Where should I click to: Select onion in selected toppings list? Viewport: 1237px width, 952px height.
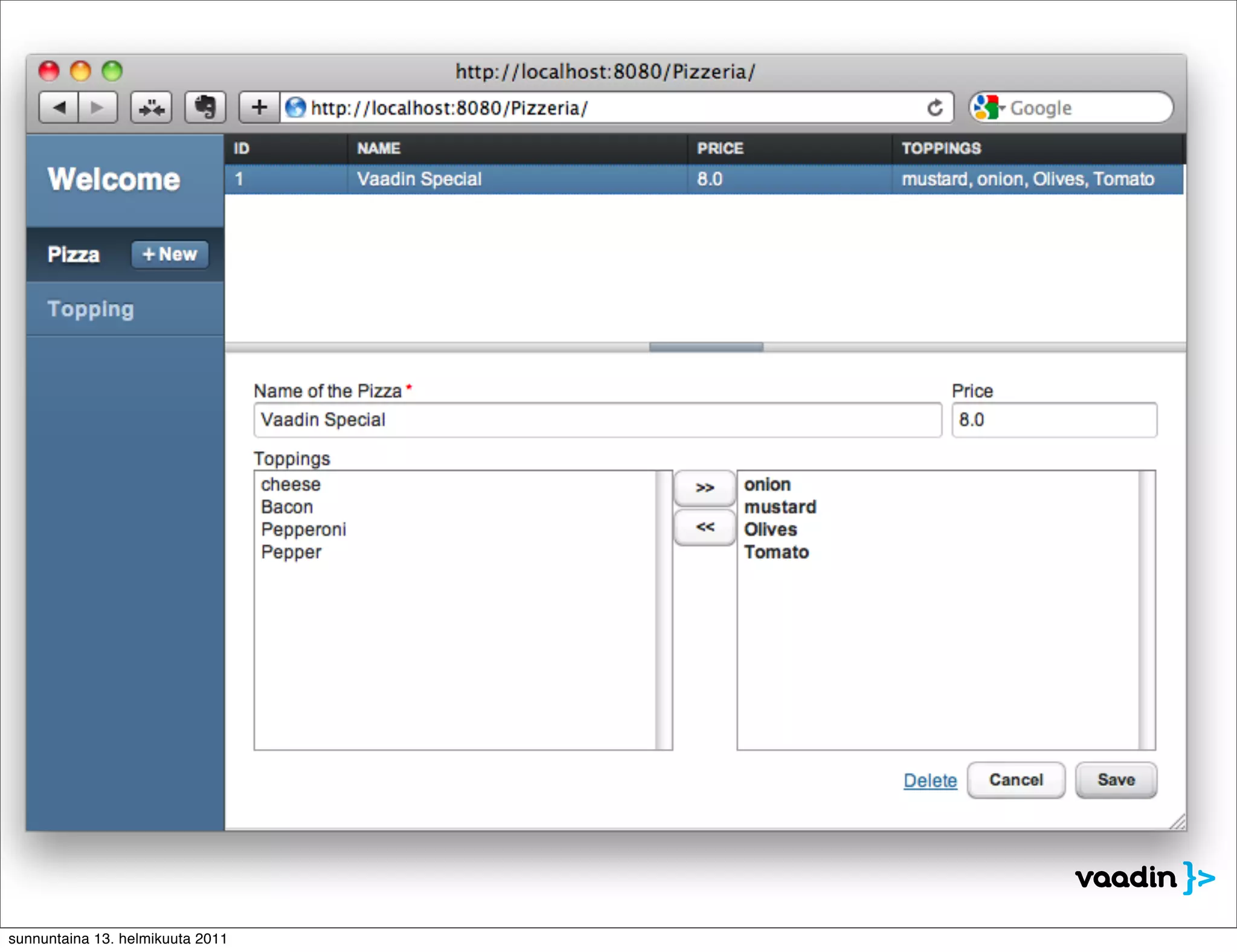click(767, 484)
